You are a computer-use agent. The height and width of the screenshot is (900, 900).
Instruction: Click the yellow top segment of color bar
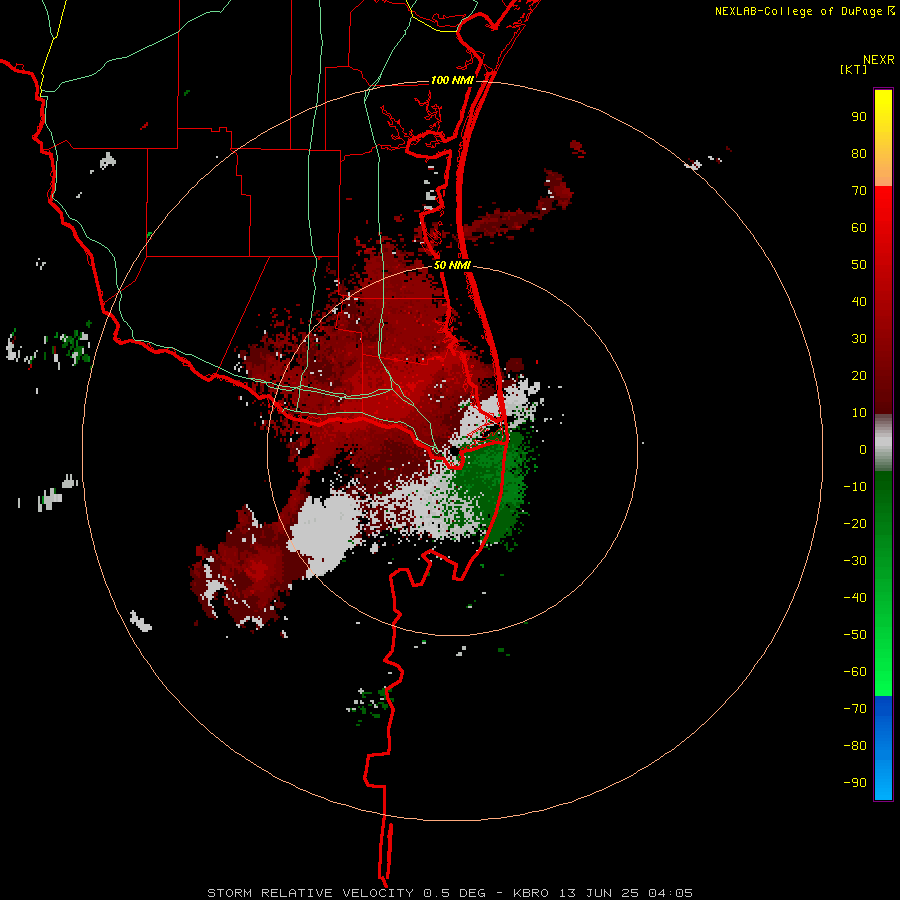tap(883, 138)
